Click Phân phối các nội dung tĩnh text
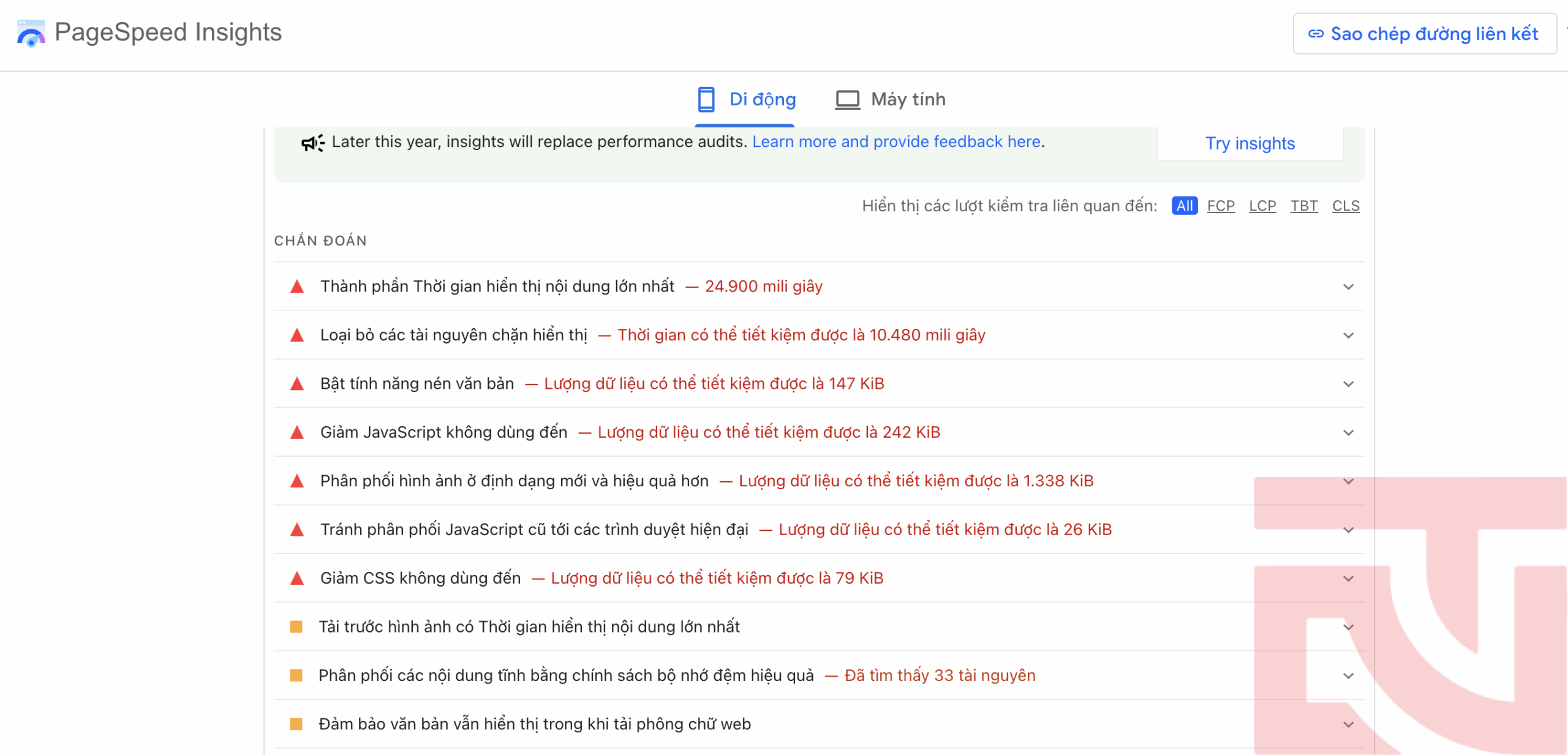The width and height of the screenshot is (1568, 755). (567, 675)
